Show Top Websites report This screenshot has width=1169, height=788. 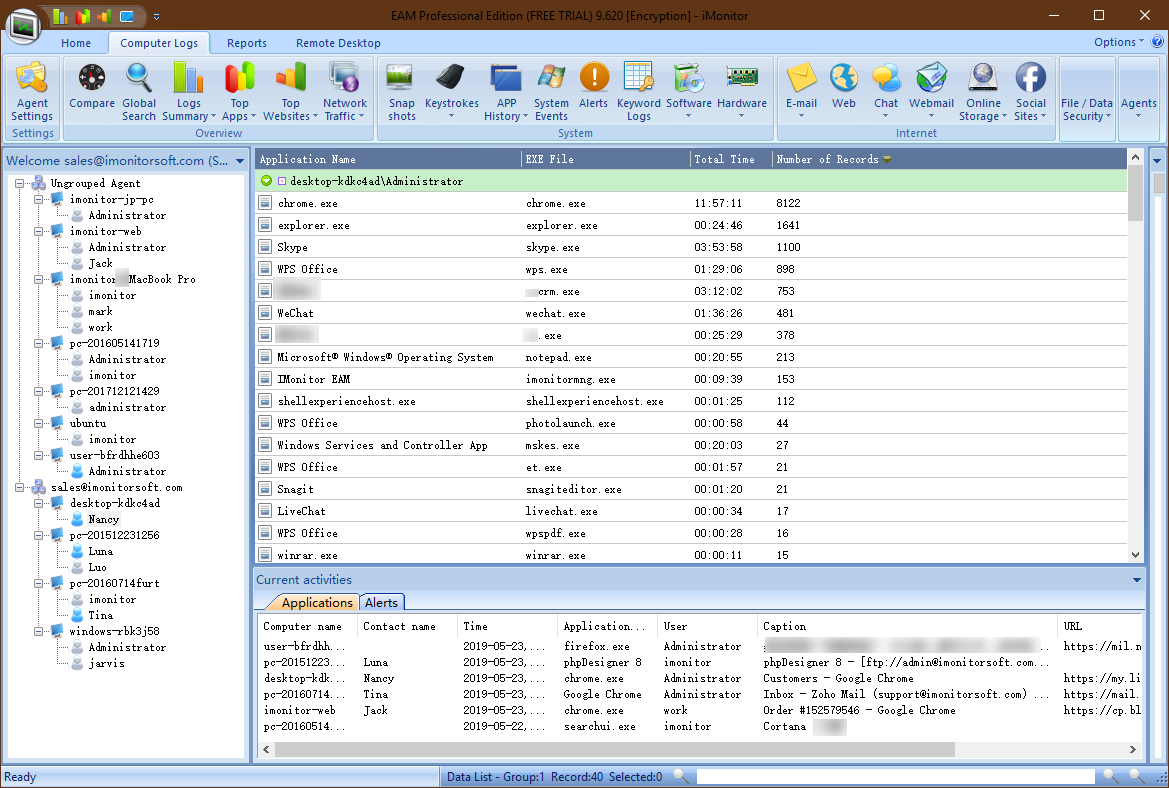[x=290, y=92]
